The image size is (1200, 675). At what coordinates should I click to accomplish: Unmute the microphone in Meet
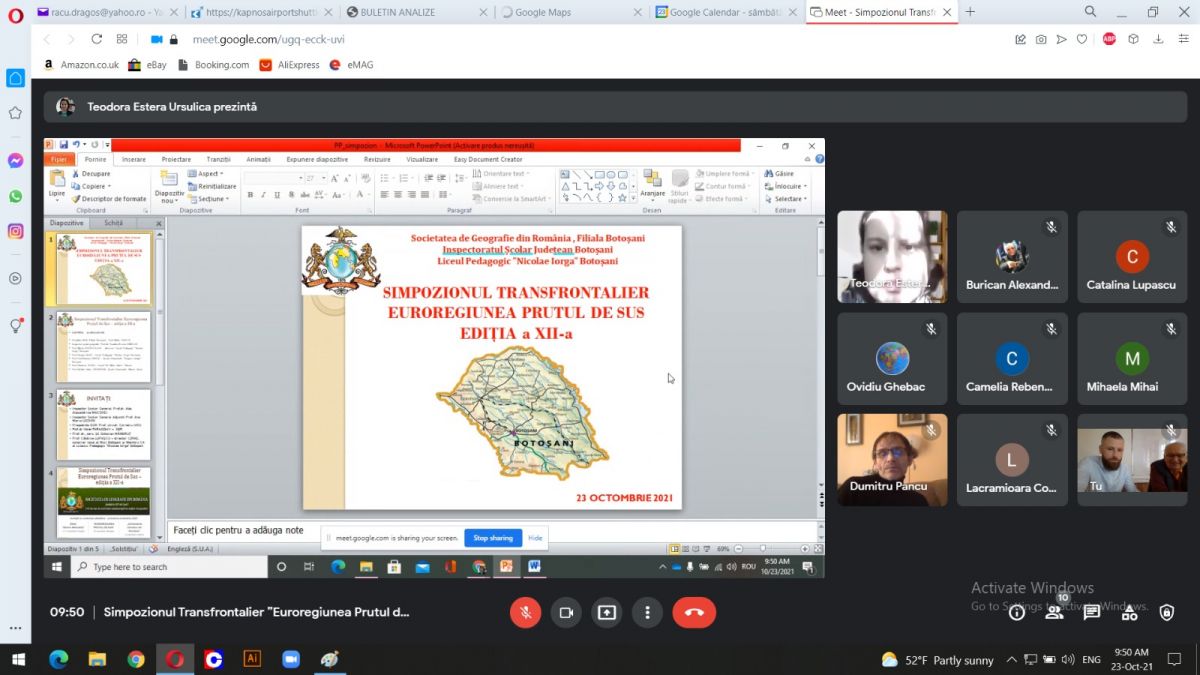pyautogui.click(x=525, y=612)
